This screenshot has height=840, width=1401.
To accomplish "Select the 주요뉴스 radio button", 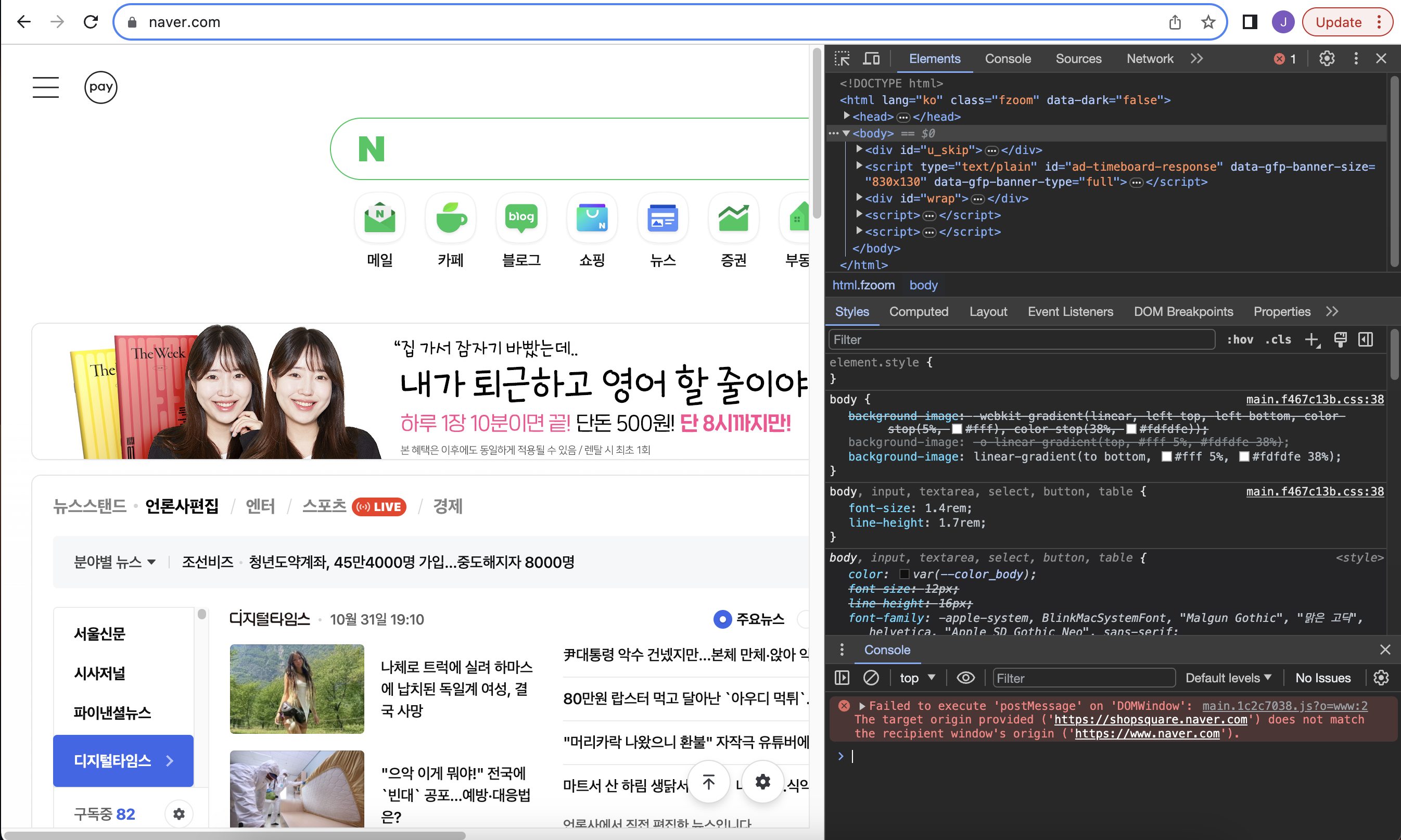I will [x=722, y=619].
